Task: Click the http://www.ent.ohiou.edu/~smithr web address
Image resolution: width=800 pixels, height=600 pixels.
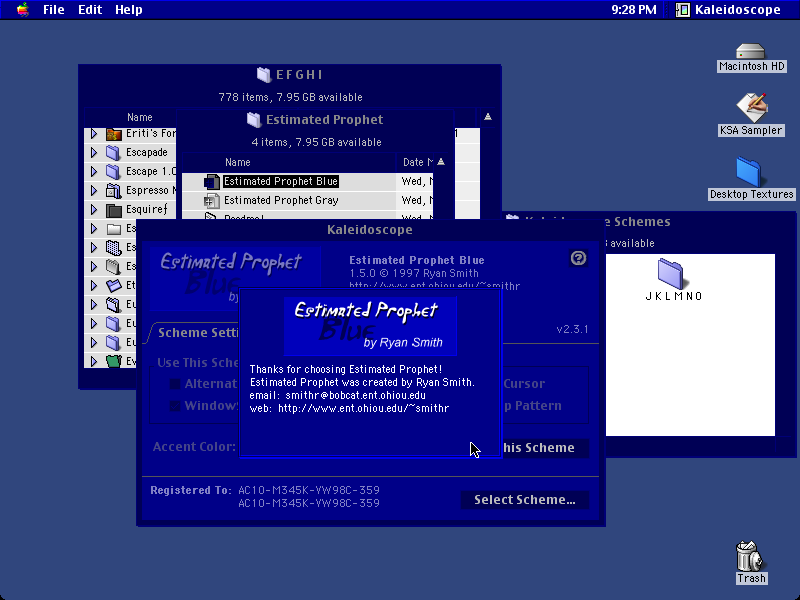Action: (x=363, y=409)
